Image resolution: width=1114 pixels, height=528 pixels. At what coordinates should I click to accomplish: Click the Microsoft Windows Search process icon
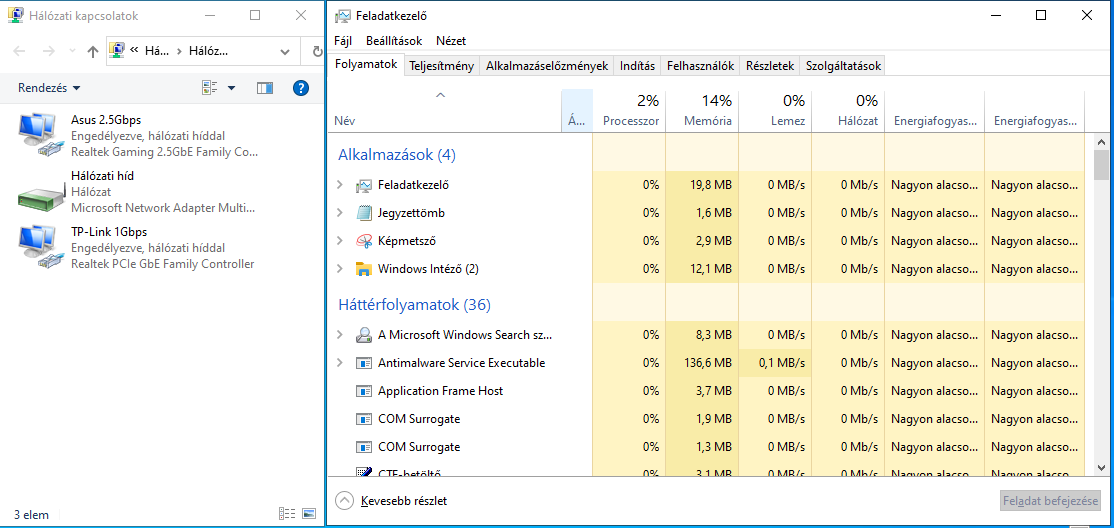click(364, 334)
